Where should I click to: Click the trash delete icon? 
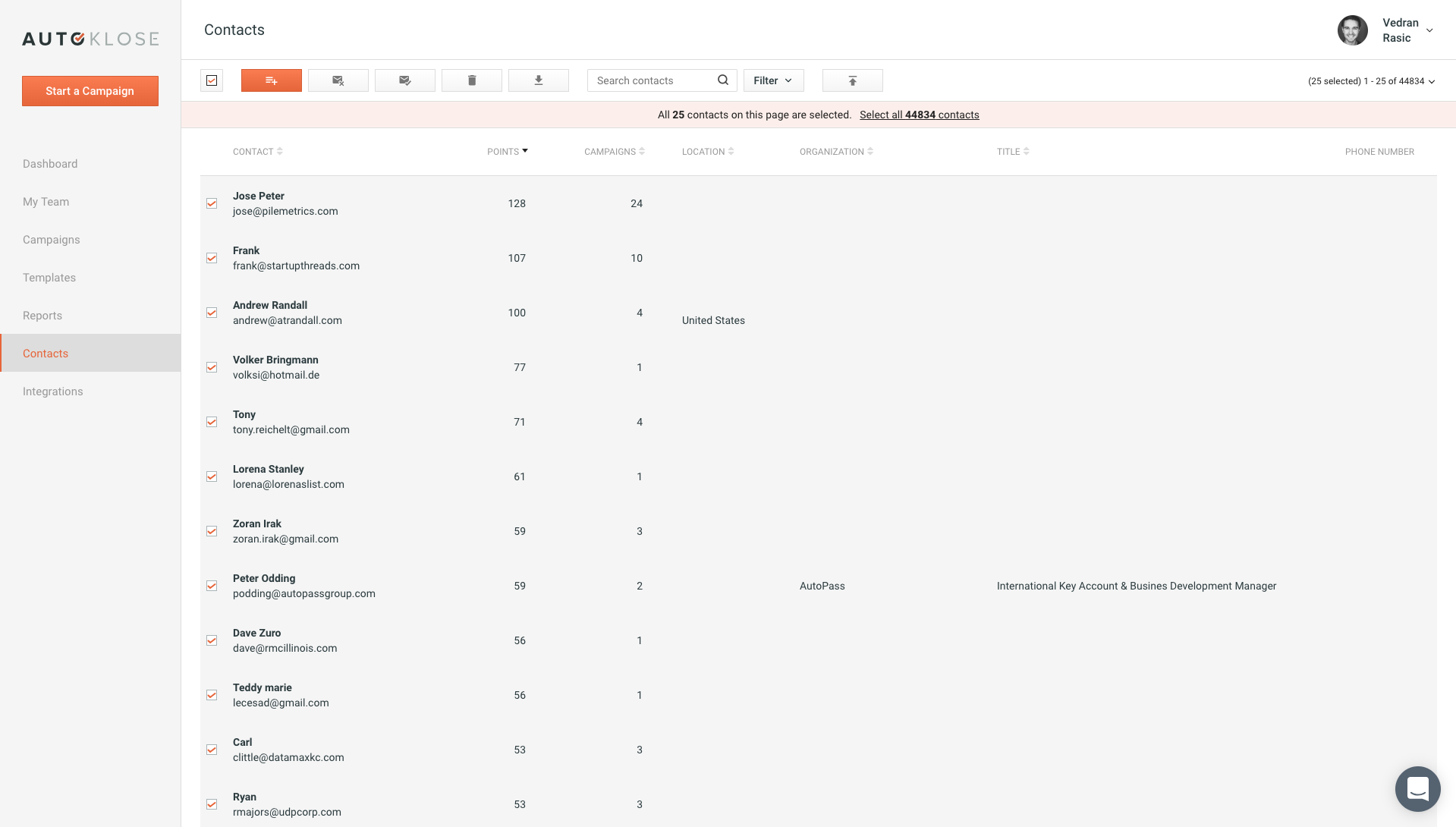click(x=471, y=80)
